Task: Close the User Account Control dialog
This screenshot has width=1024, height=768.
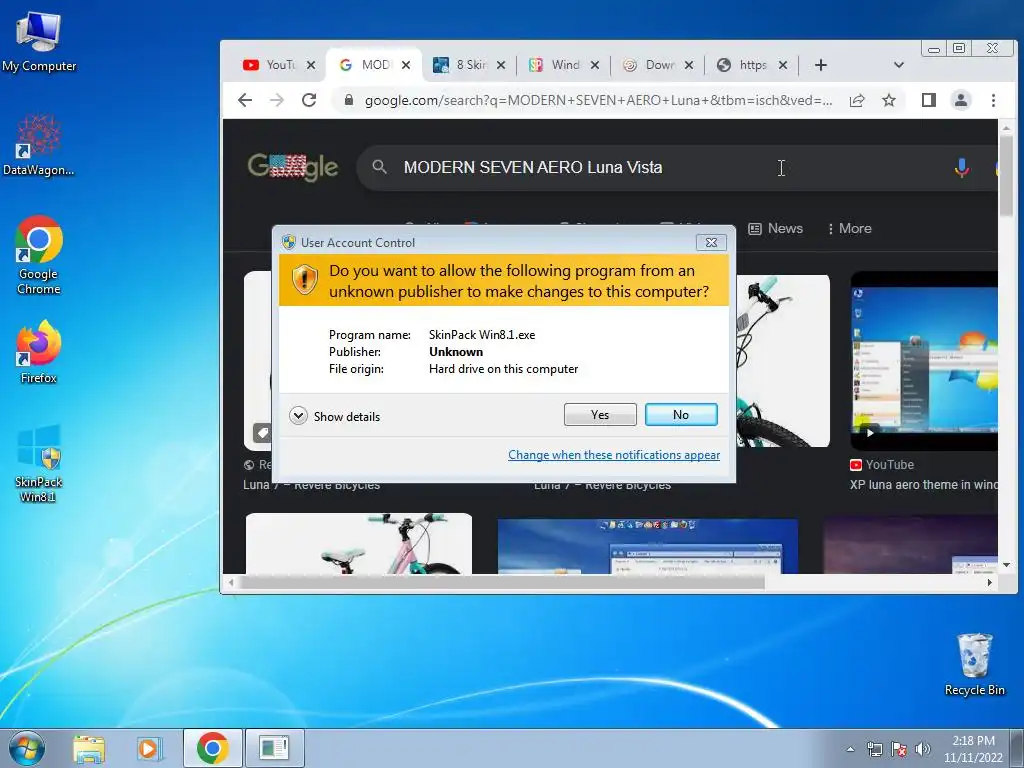Action: tap(711, 242)
